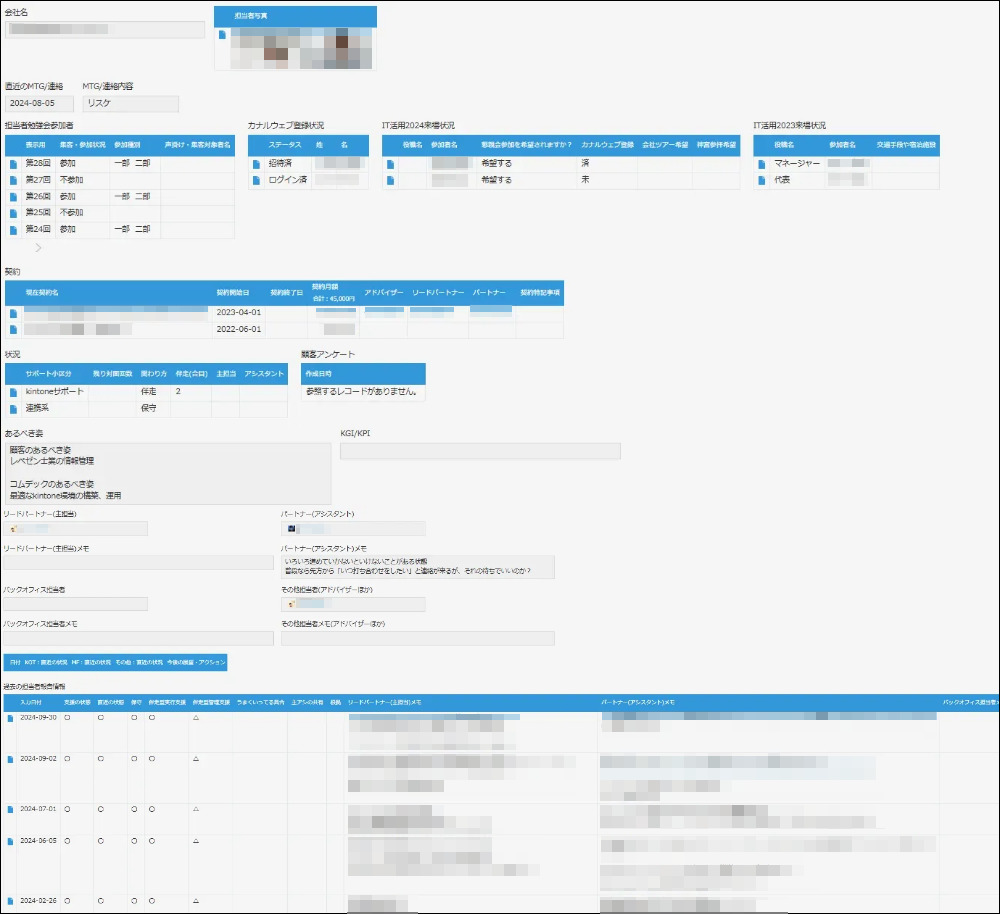Open report record icon for 2024-06-05
This screenshot has width=1000, height=914.
[10, 841]
